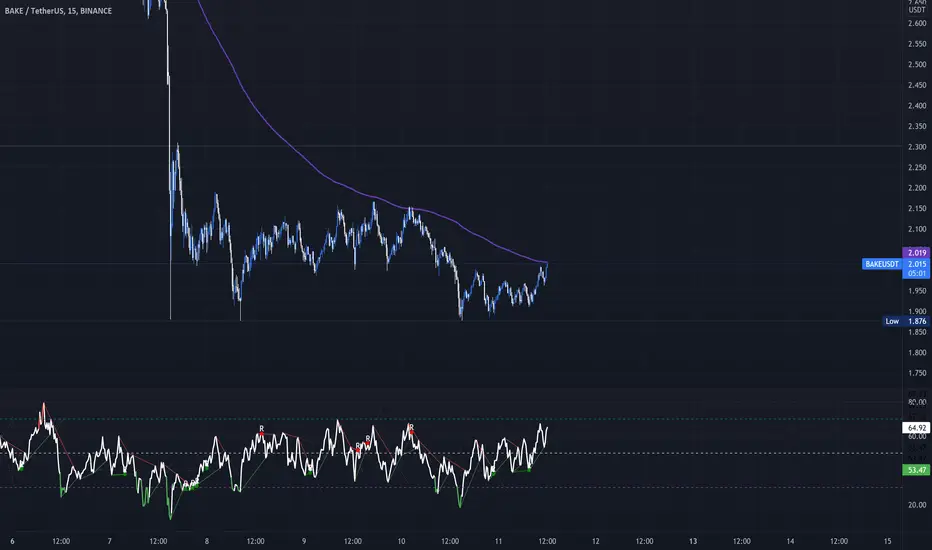Click the 20.00 RSI scale label

[x=917, y=505]
